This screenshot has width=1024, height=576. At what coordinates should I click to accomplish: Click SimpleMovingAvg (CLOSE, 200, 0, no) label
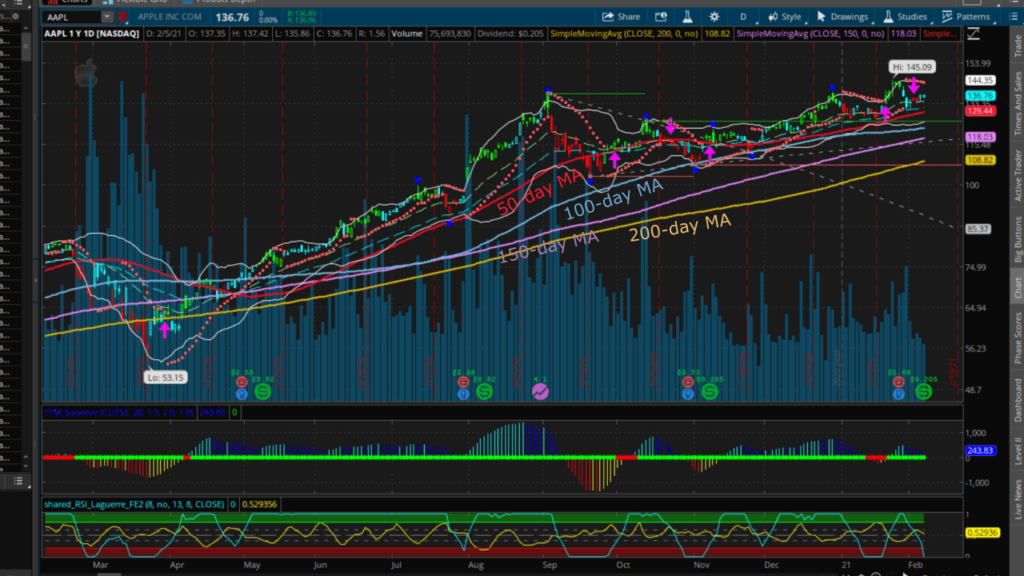(624, 34)
